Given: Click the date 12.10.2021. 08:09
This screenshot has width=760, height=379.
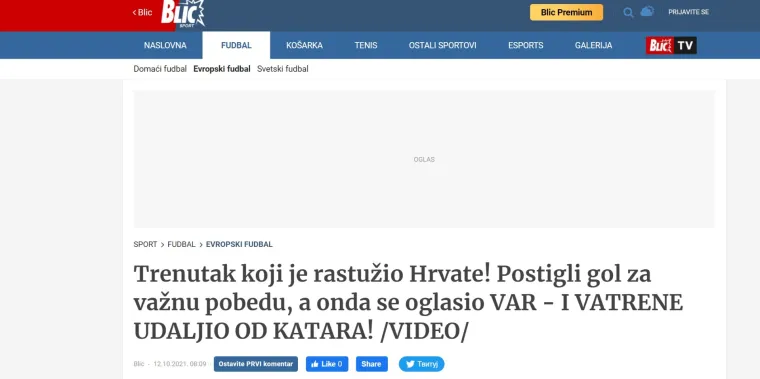Looking at the screenshot, I should 180,364.
